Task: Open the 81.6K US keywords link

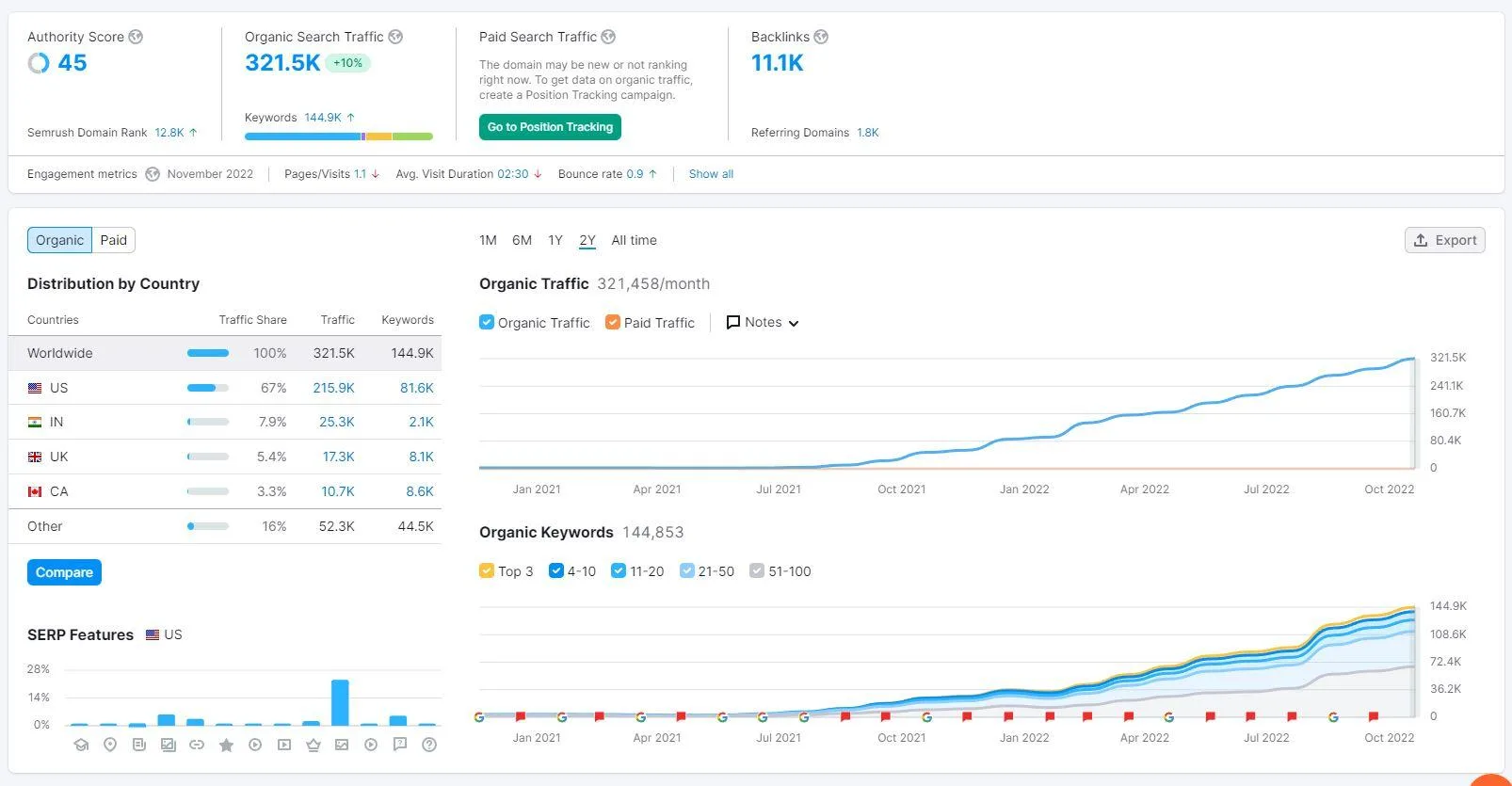Action: coord(416,388)
